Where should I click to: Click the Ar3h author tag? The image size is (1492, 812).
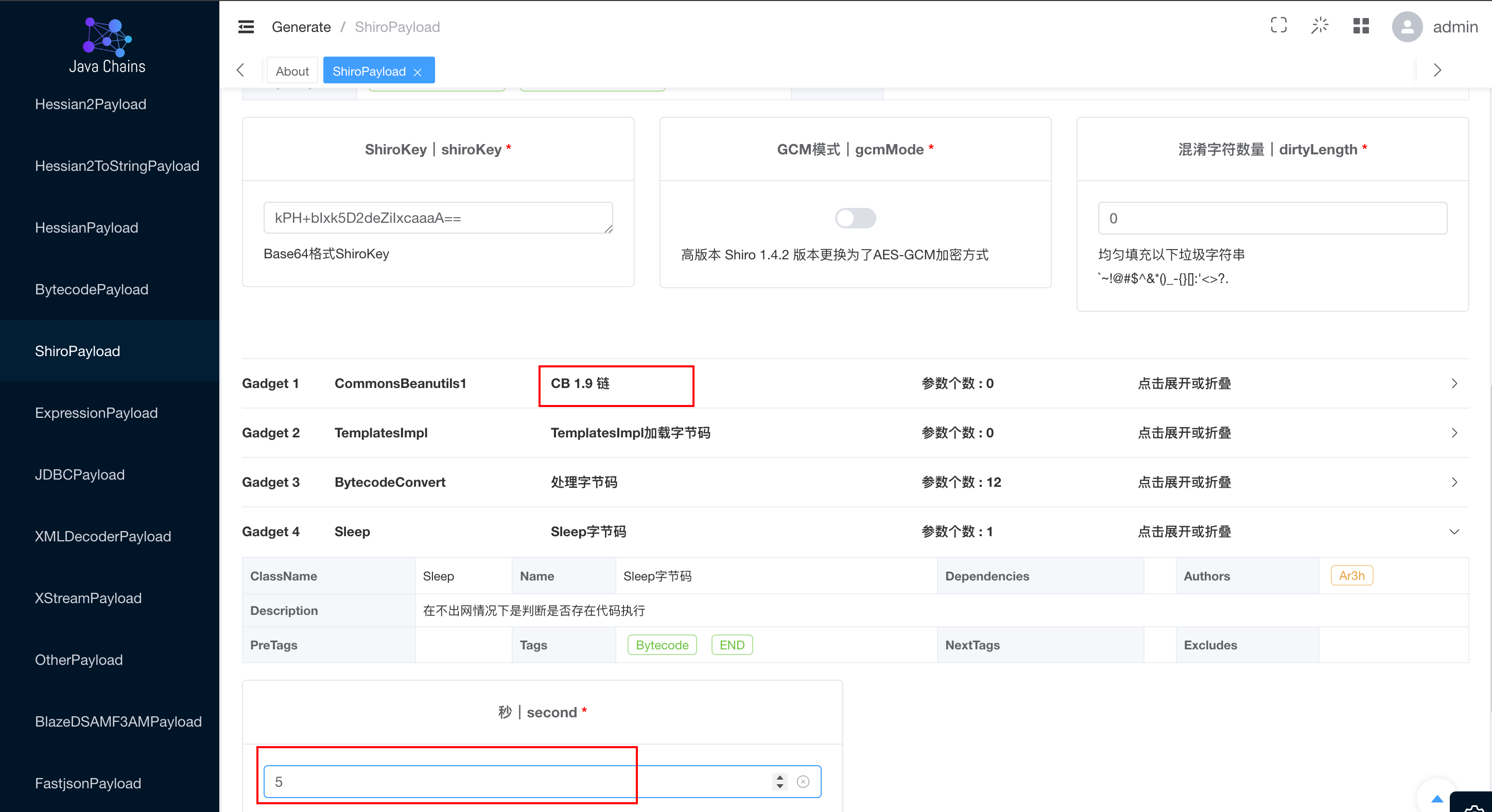tap(1352, 575)
